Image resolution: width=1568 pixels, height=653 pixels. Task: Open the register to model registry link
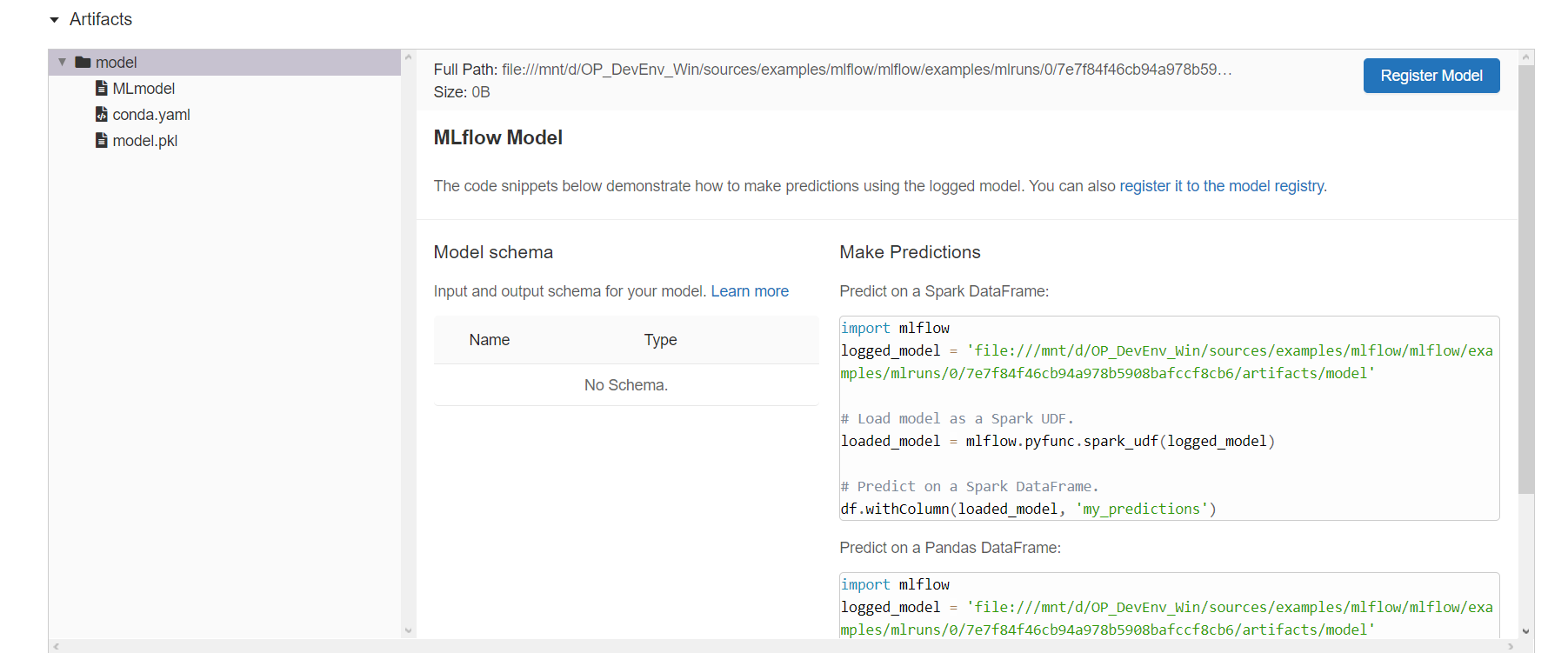tap(1222, 186)
